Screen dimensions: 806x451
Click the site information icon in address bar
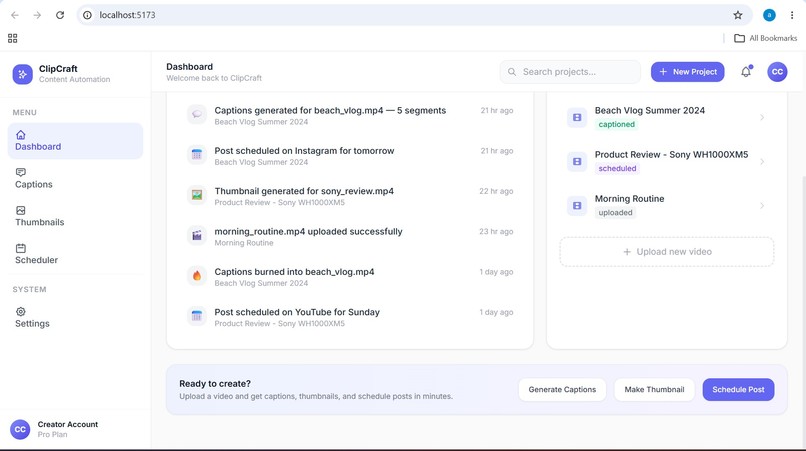(87, 15)
